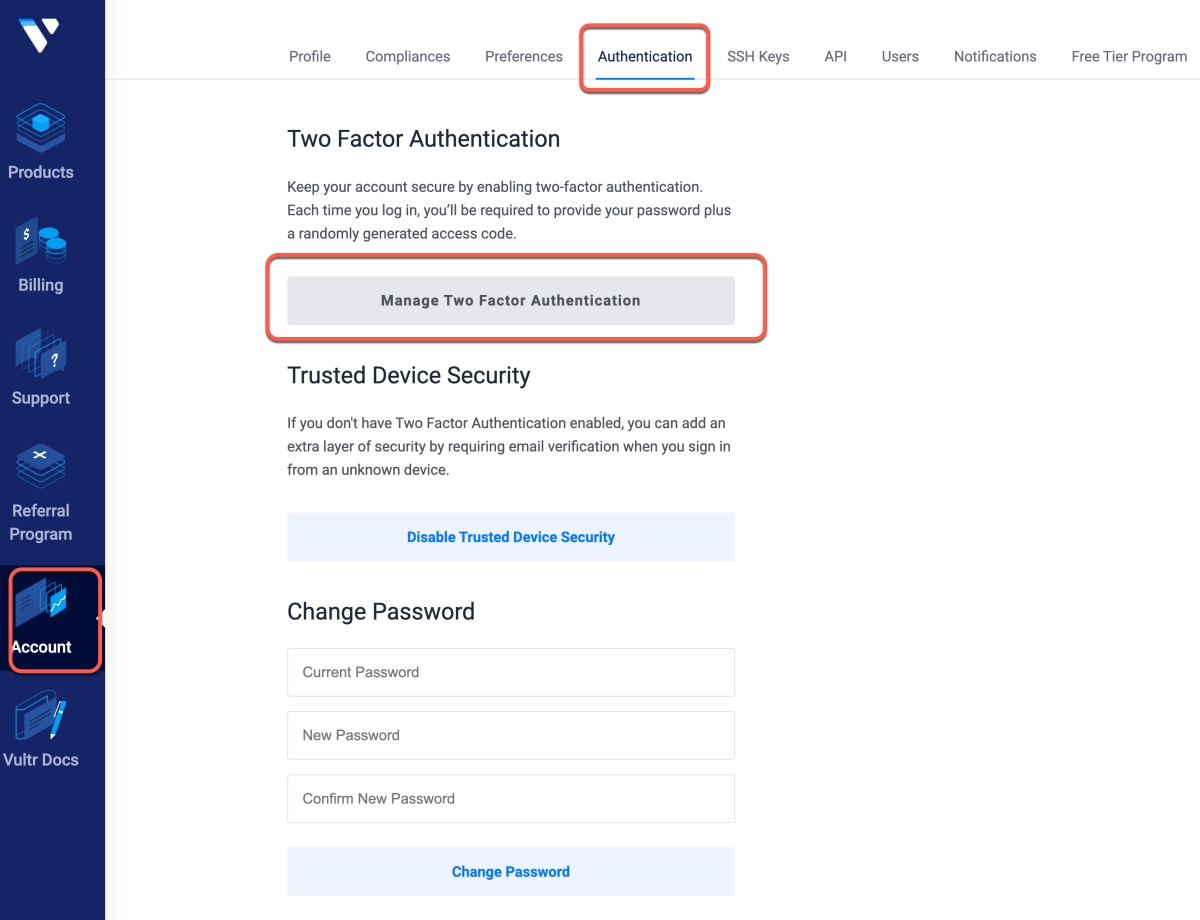This screenshot has width=1200, height=920.
Task: Open the Vultr Docs sidebar icon
Action: 41,720
